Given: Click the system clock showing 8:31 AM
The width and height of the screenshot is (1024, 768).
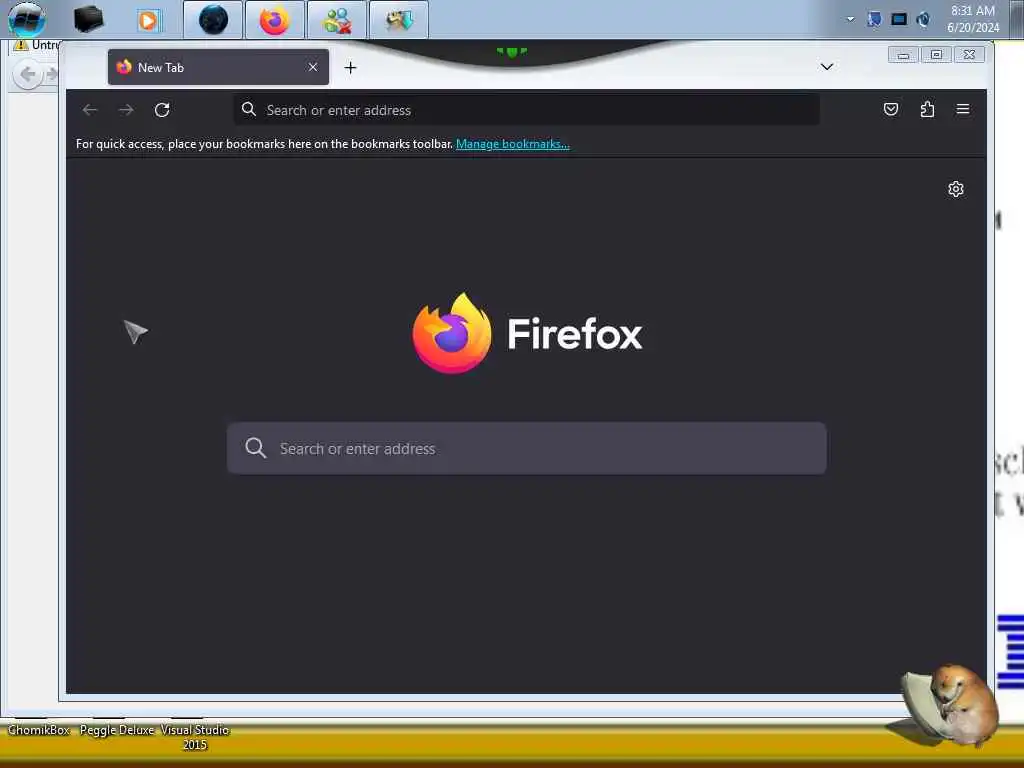Looking at the screenshot, I should tap(973, 19).
